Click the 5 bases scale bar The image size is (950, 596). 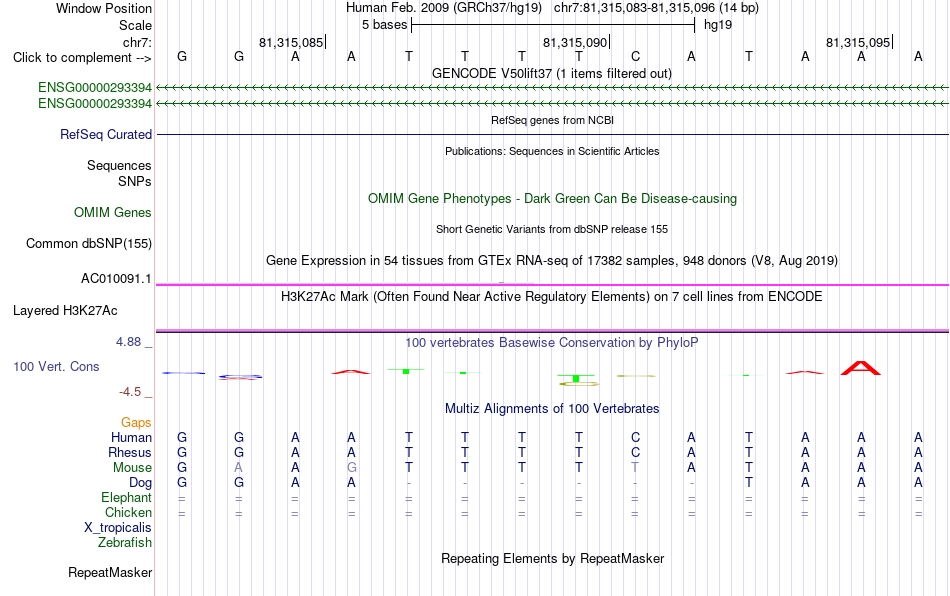point(553,25)
